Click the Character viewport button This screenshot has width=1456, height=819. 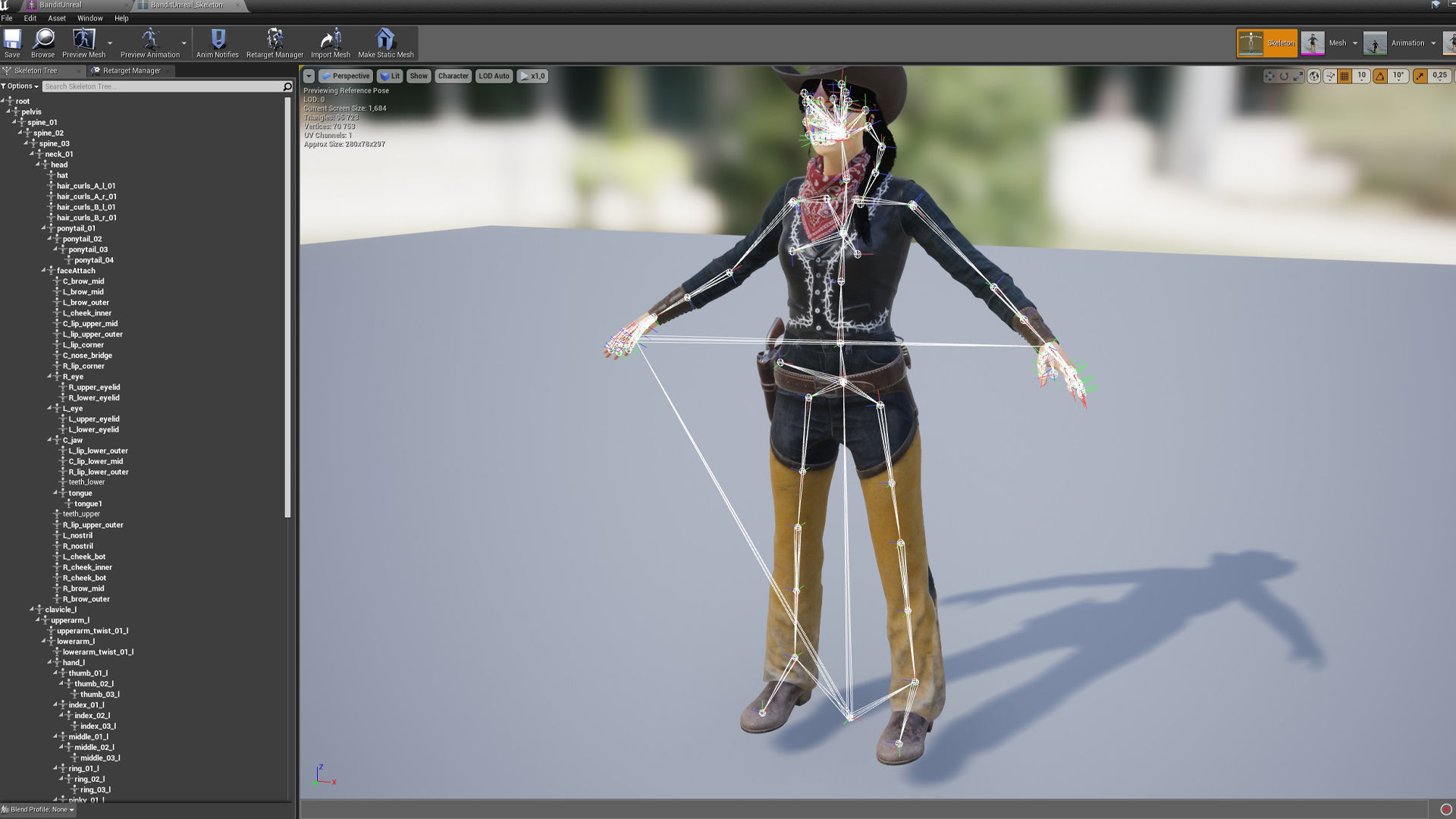(453, 76)
